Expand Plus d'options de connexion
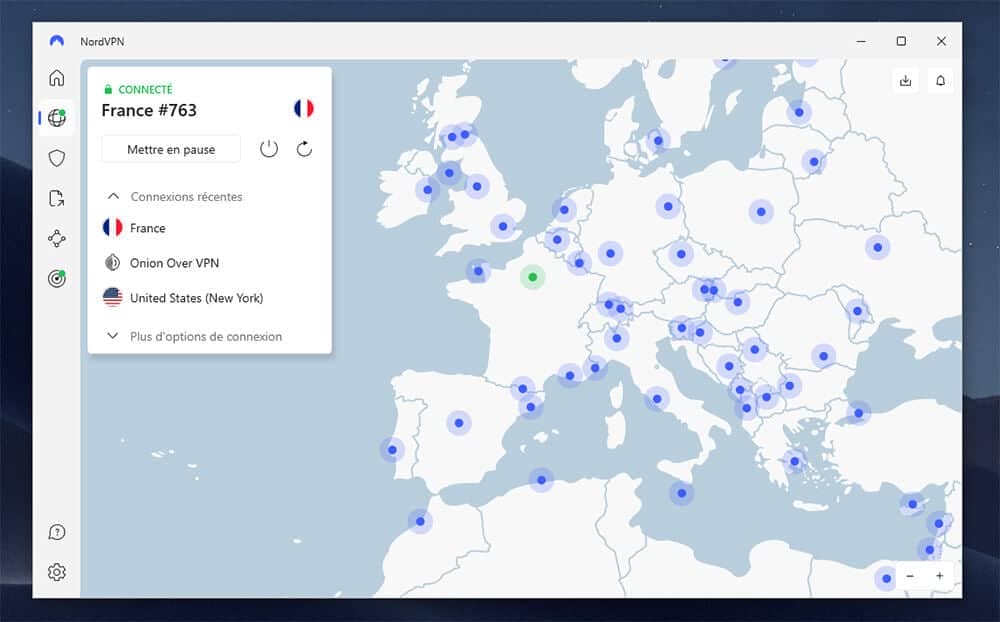Viewport: 1000px width, 622px height. click(x=112, y=336)
